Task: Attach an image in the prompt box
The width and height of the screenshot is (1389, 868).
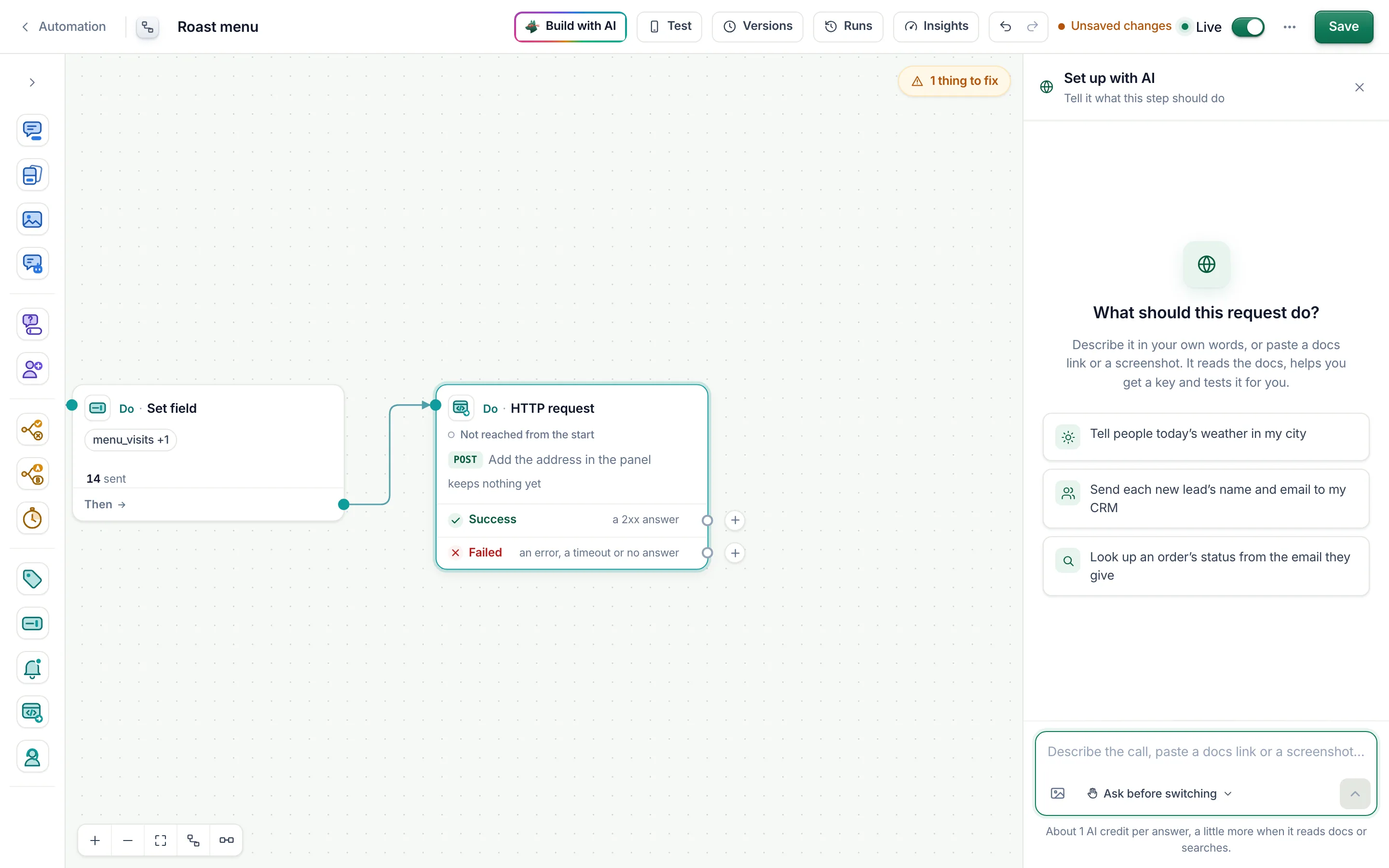Action: [1057, 793]
